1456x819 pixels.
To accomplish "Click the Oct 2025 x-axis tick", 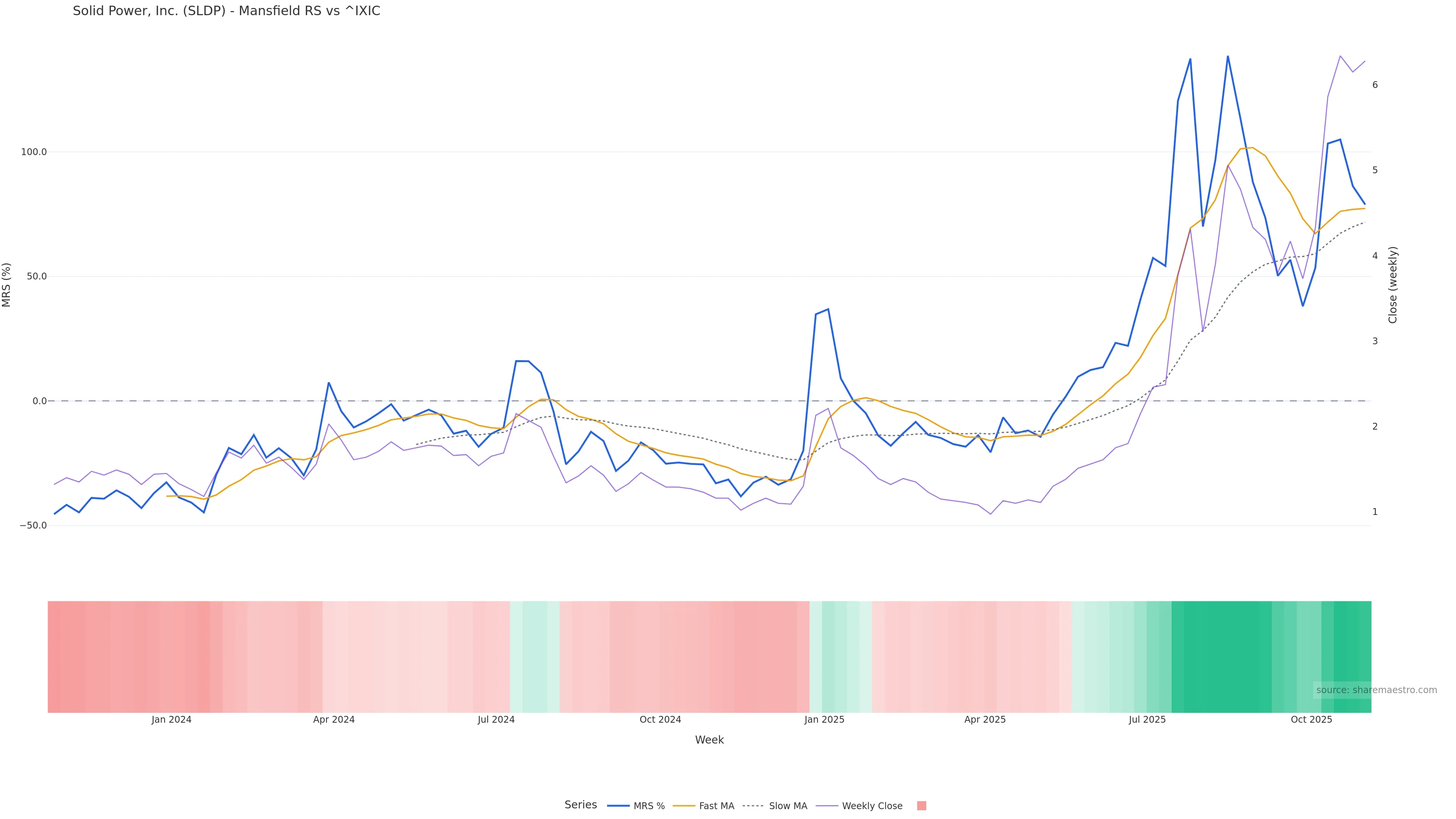I will tap(1311, 720).
